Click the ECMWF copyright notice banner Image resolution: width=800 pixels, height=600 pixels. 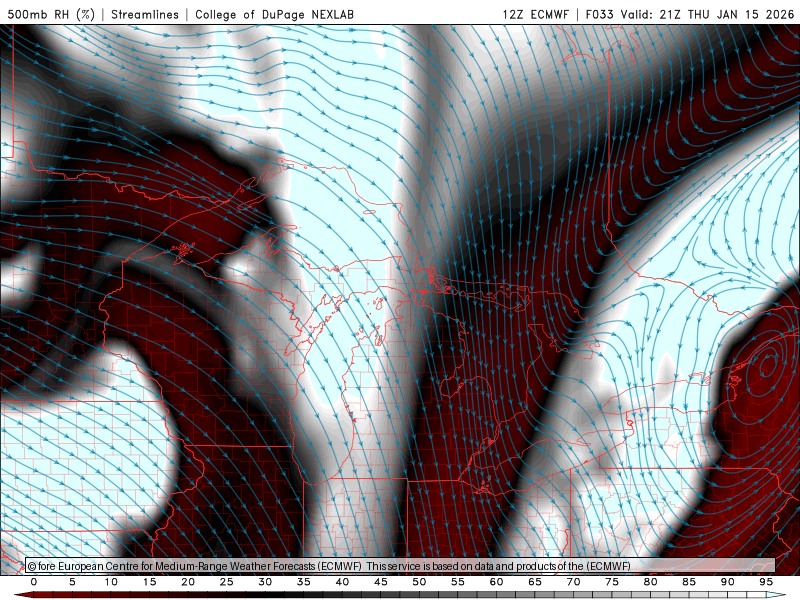(x=400, y=566)
